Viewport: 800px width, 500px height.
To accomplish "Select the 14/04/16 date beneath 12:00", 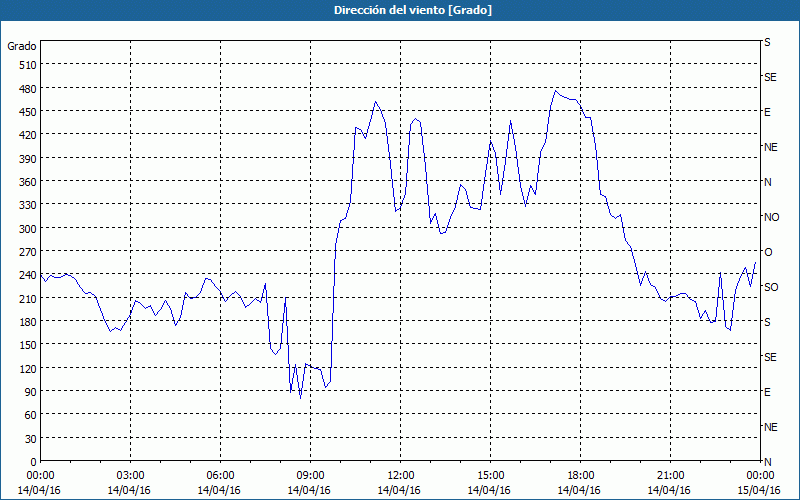I will click(x=399, y=490).
